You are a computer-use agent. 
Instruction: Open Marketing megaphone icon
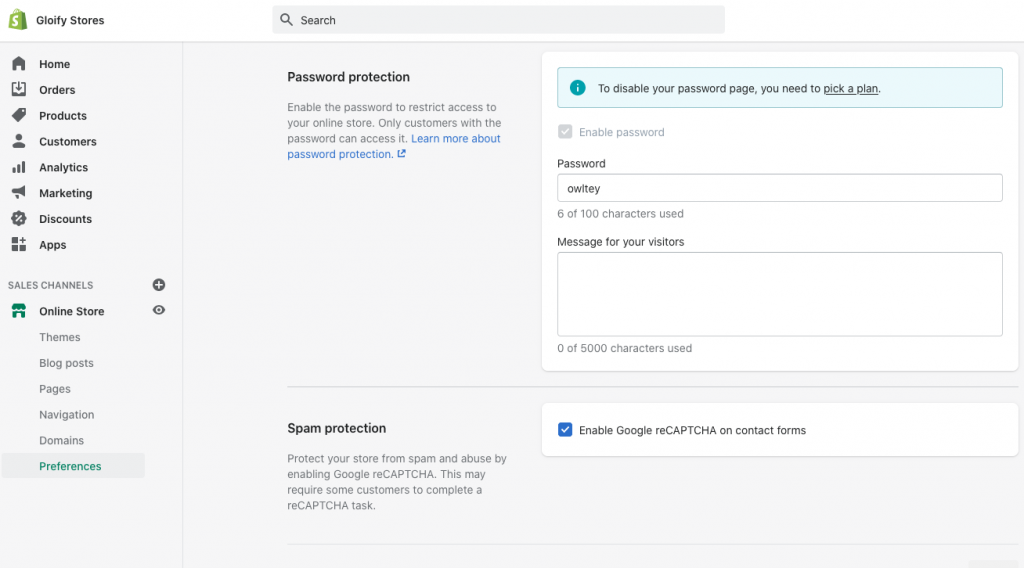pyautogui.click(x=19, y=193)
